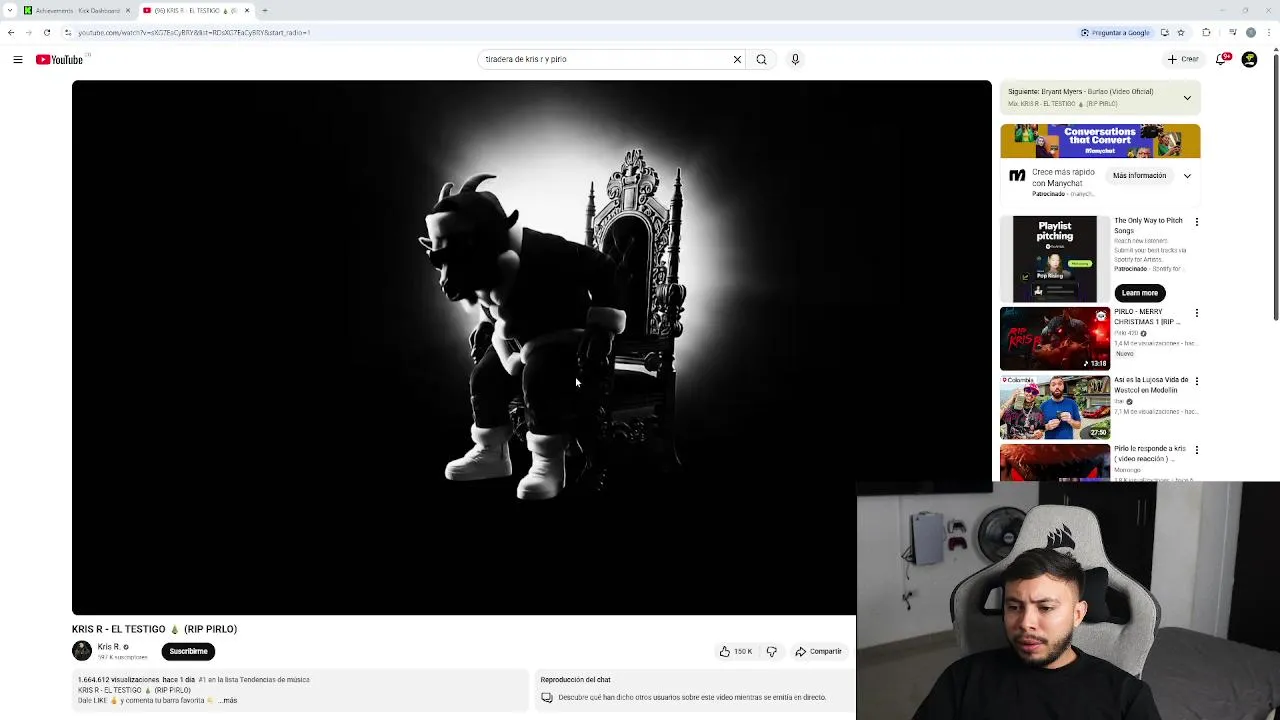Click the main video player to pause
The image size is (1280, 720).
click(x=531, y=347)
